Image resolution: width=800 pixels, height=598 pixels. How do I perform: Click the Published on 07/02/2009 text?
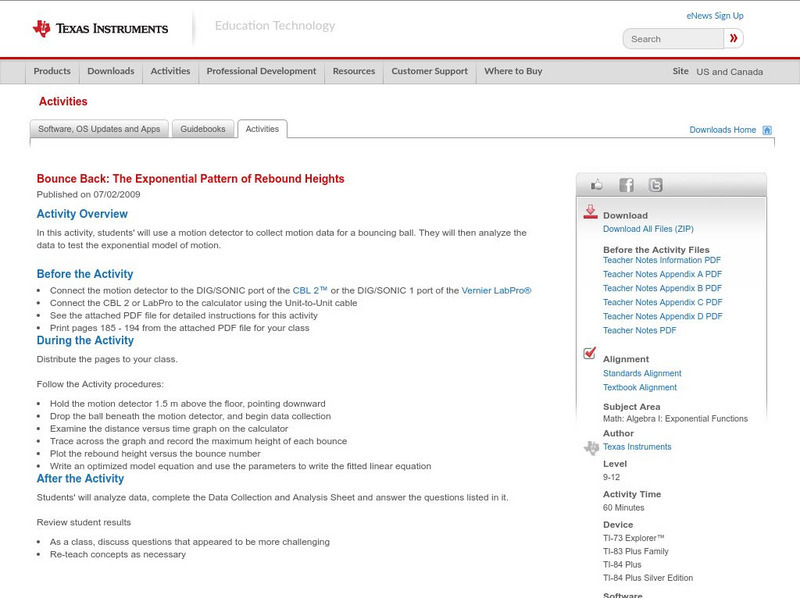[88, 194]
